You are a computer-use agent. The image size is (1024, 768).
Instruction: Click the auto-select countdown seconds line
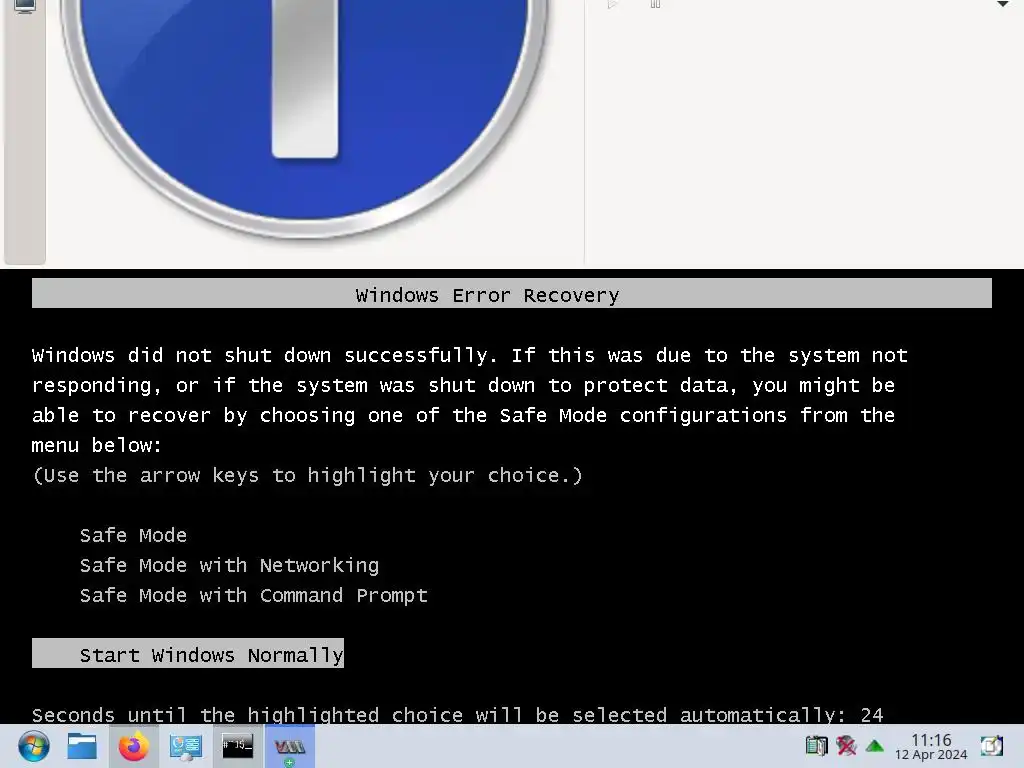point(457,714)
